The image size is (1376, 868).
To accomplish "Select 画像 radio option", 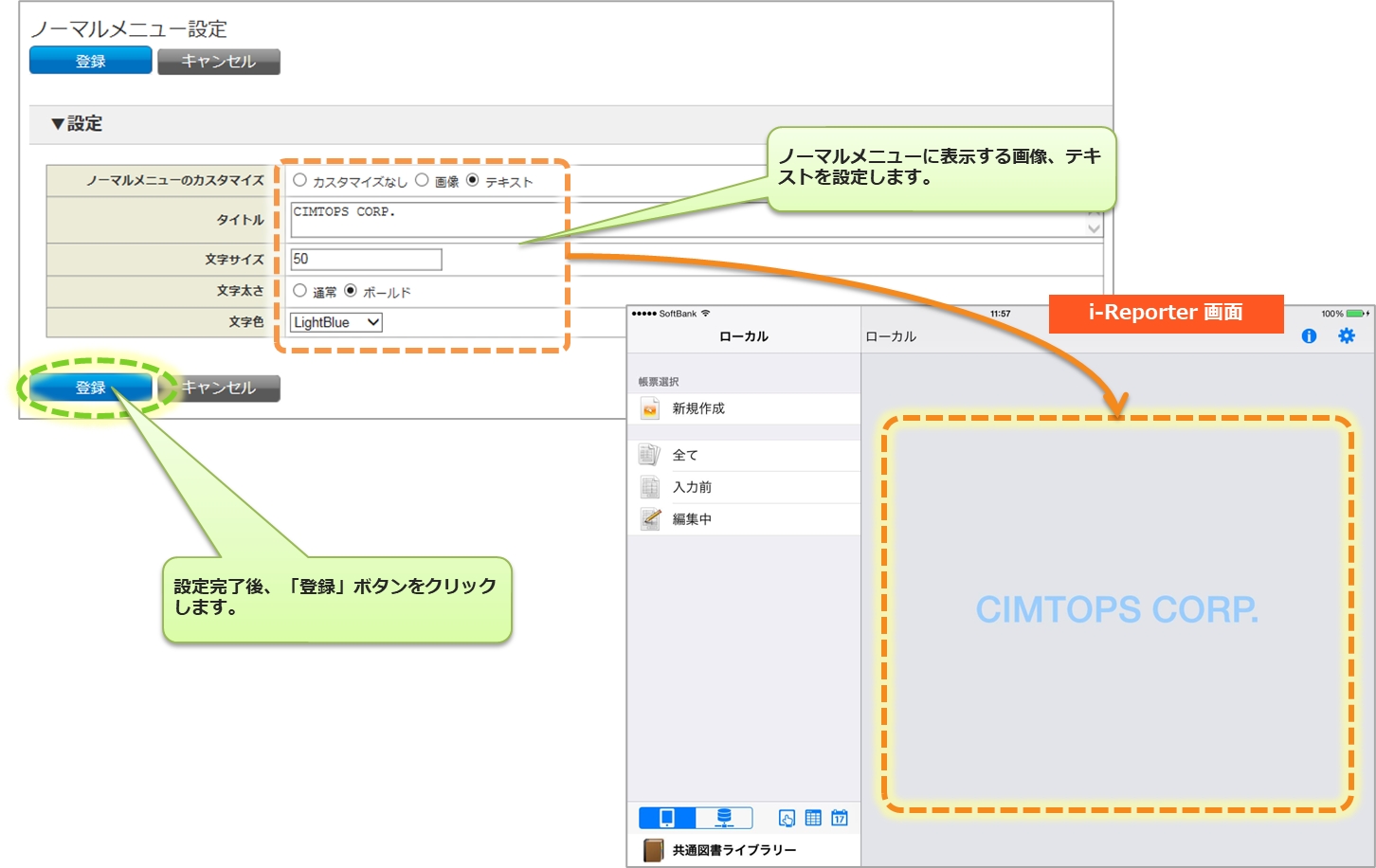I will tap(422, 180).
